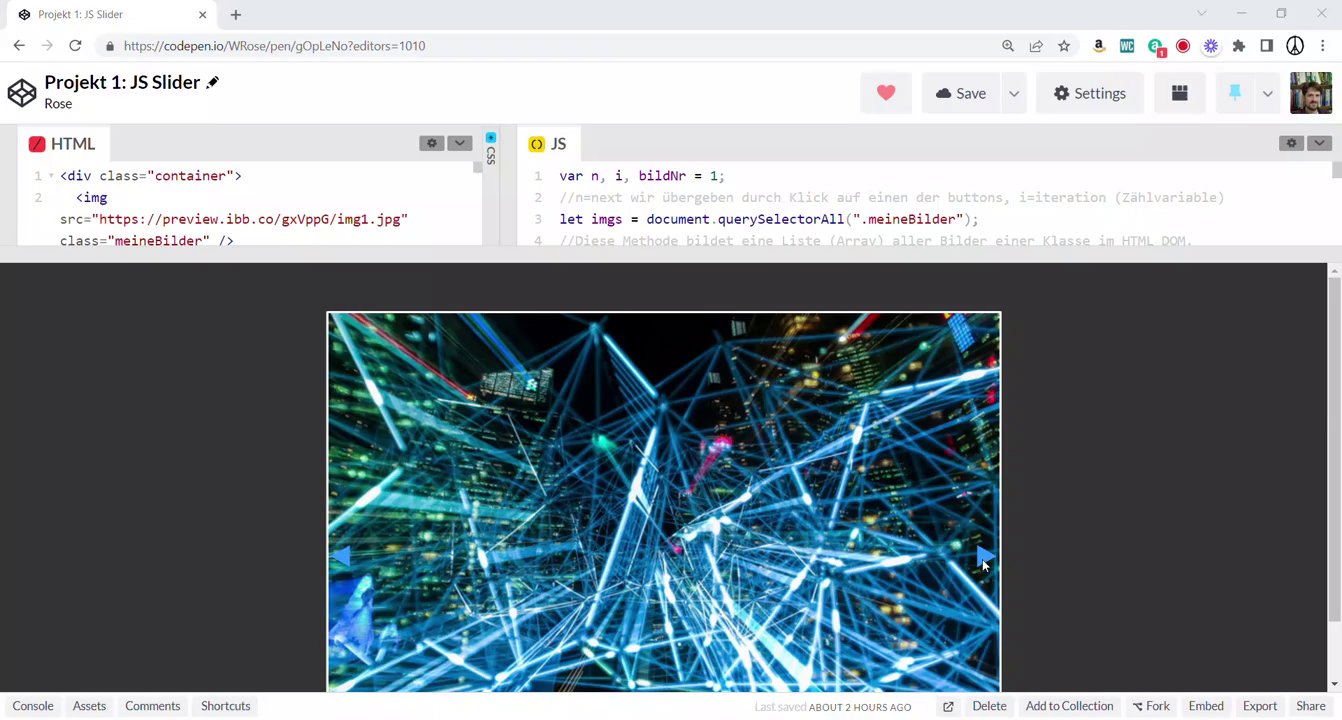
Task: Go forward in browser history
Action: tap(47, 46)
